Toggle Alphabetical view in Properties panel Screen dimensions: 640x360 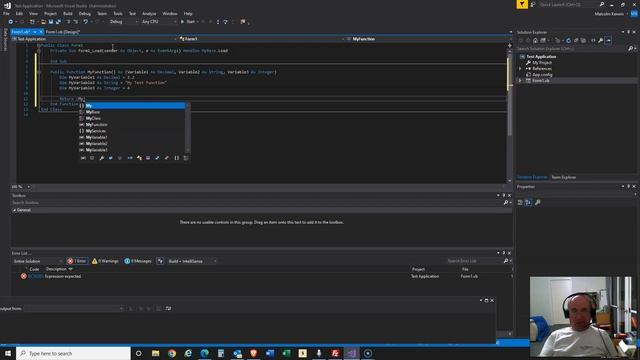click(x=528, y=202)
